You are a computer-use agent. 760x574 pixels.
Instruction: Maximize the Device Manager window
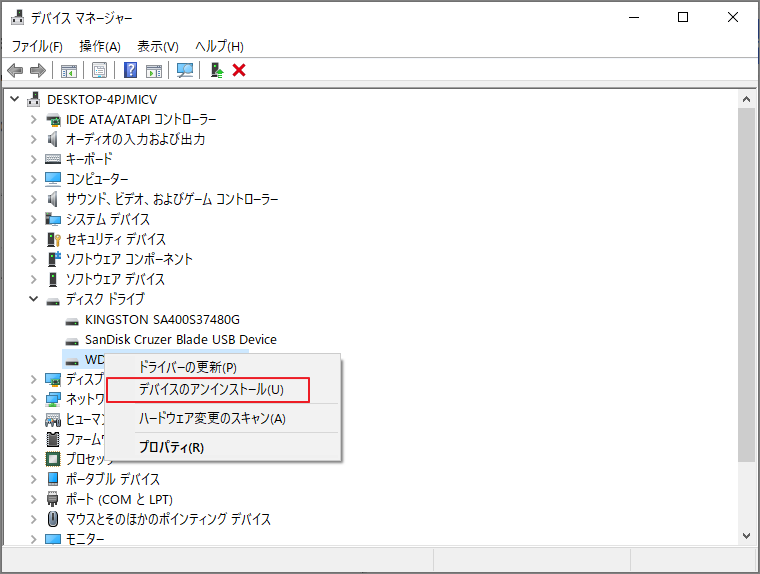683,17
